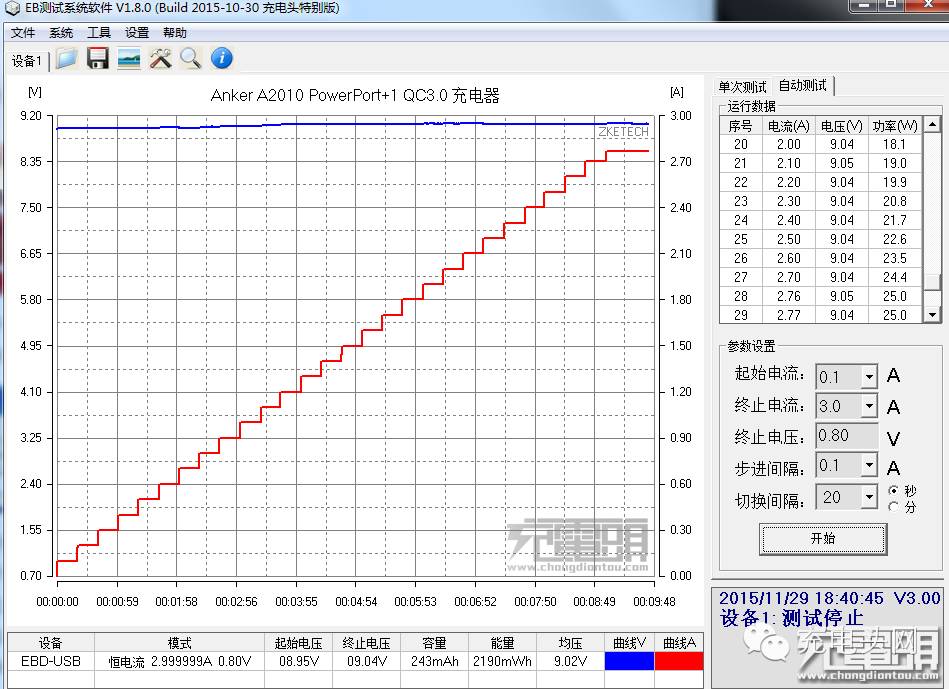Click the 电压(V) column header
Screen dimensions: 949x689
click(841, 125)
